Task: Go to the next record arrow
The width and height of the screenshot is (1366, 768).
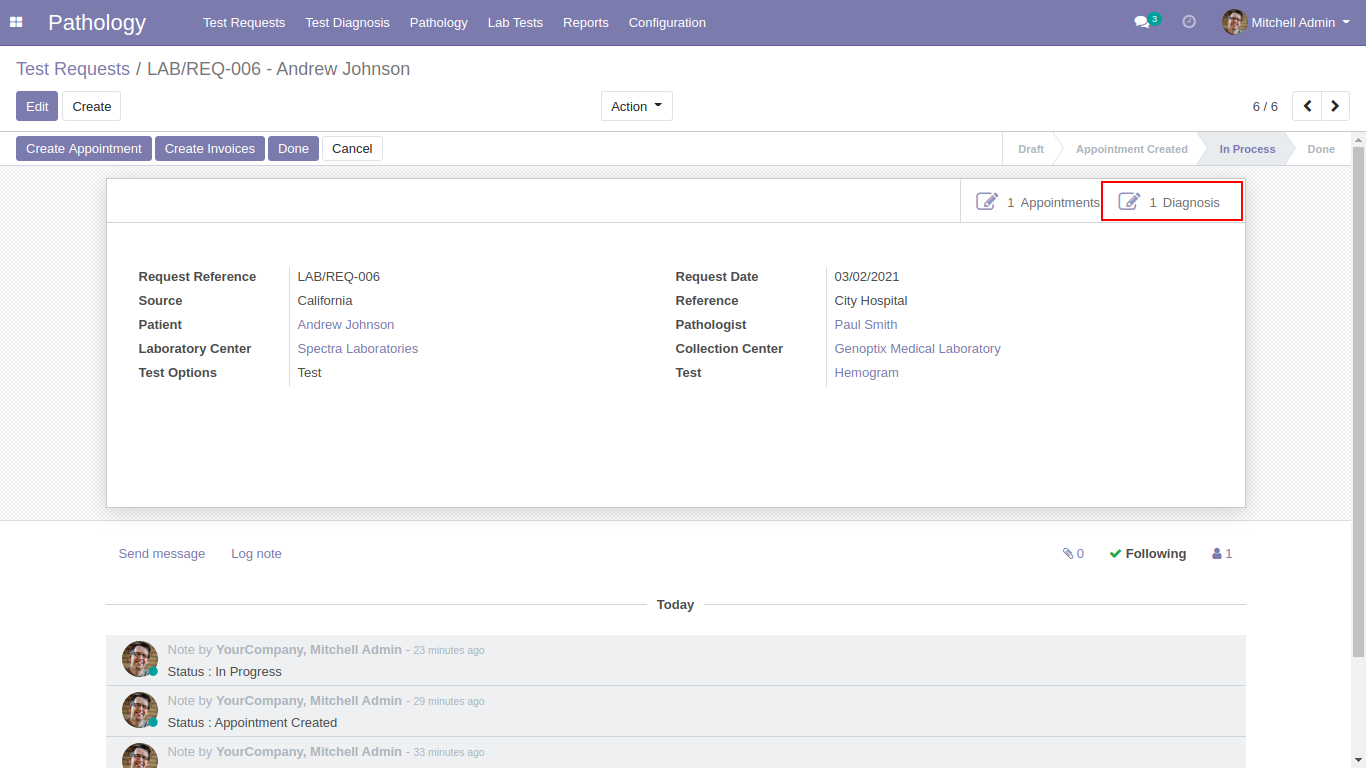Action: 1335,106
